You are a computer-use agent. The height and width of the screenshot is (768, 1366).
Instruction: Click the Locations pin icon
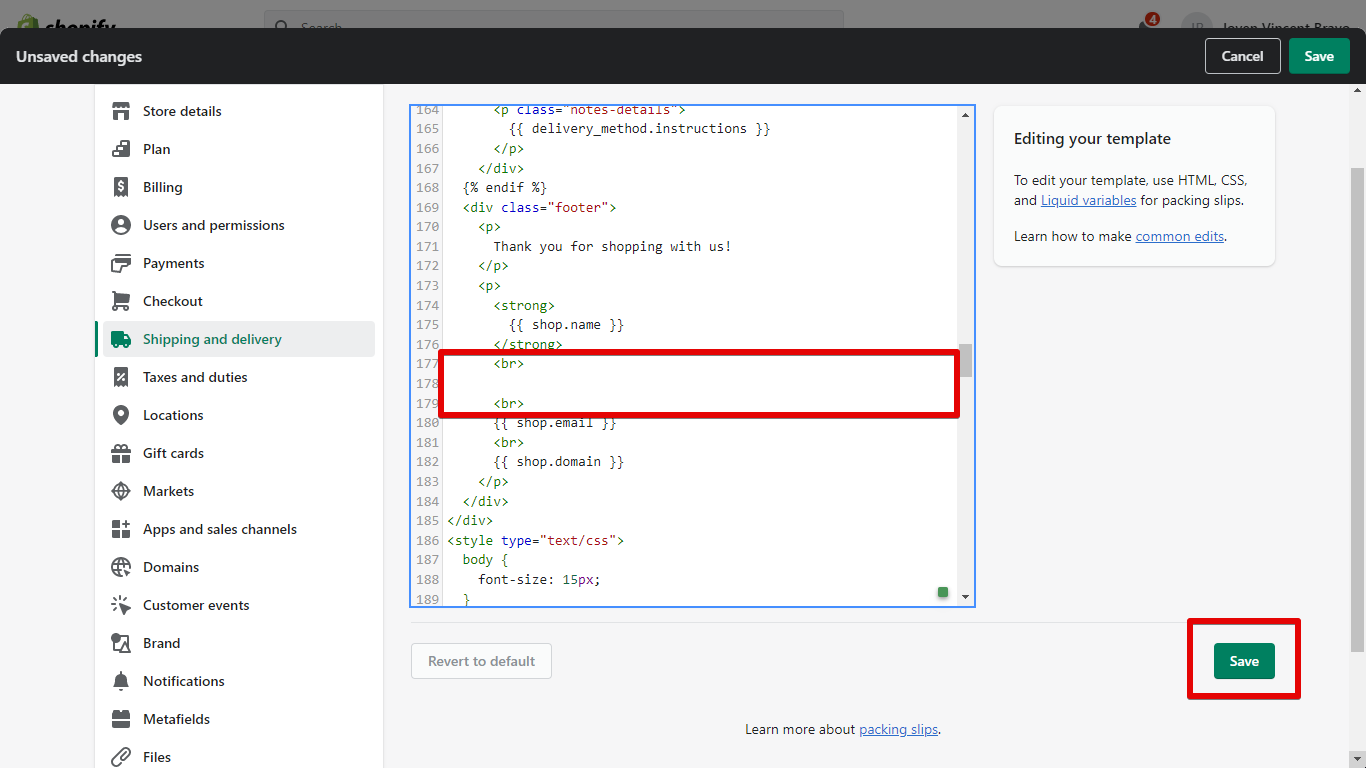pyautogui.click(x=121, y=415)
